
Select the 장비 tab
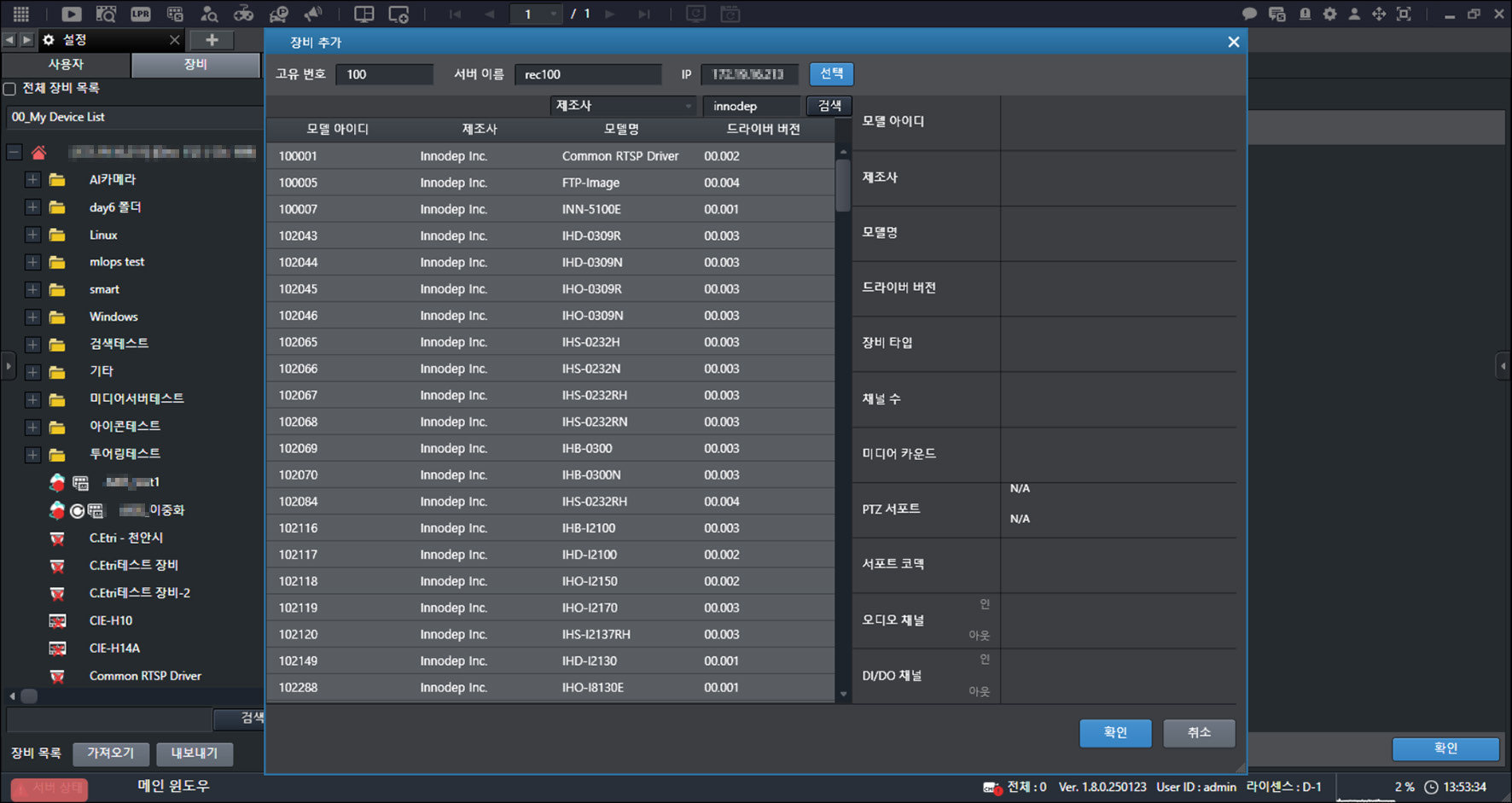coord(195,65)
